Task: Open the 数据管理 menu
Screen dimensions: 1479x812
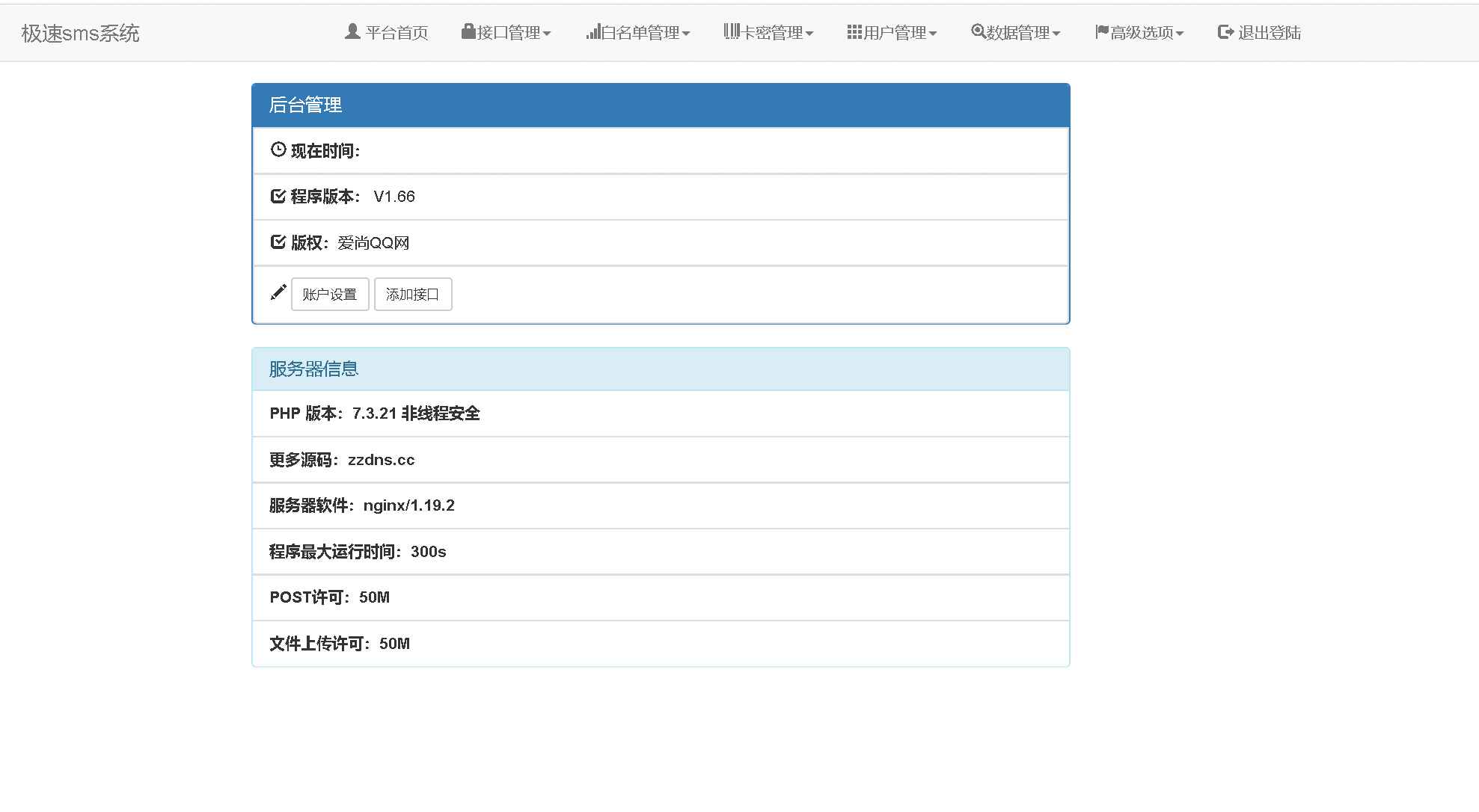Action: [x=1016, y=32]
